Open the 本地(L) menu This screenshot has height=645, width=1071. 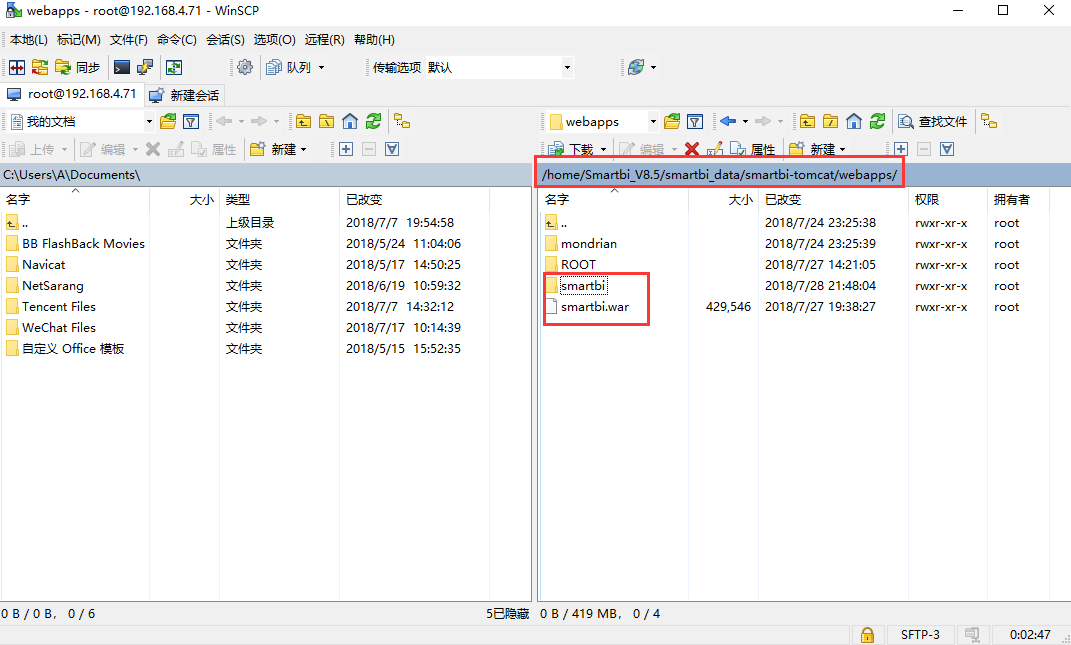coord(29,40)
